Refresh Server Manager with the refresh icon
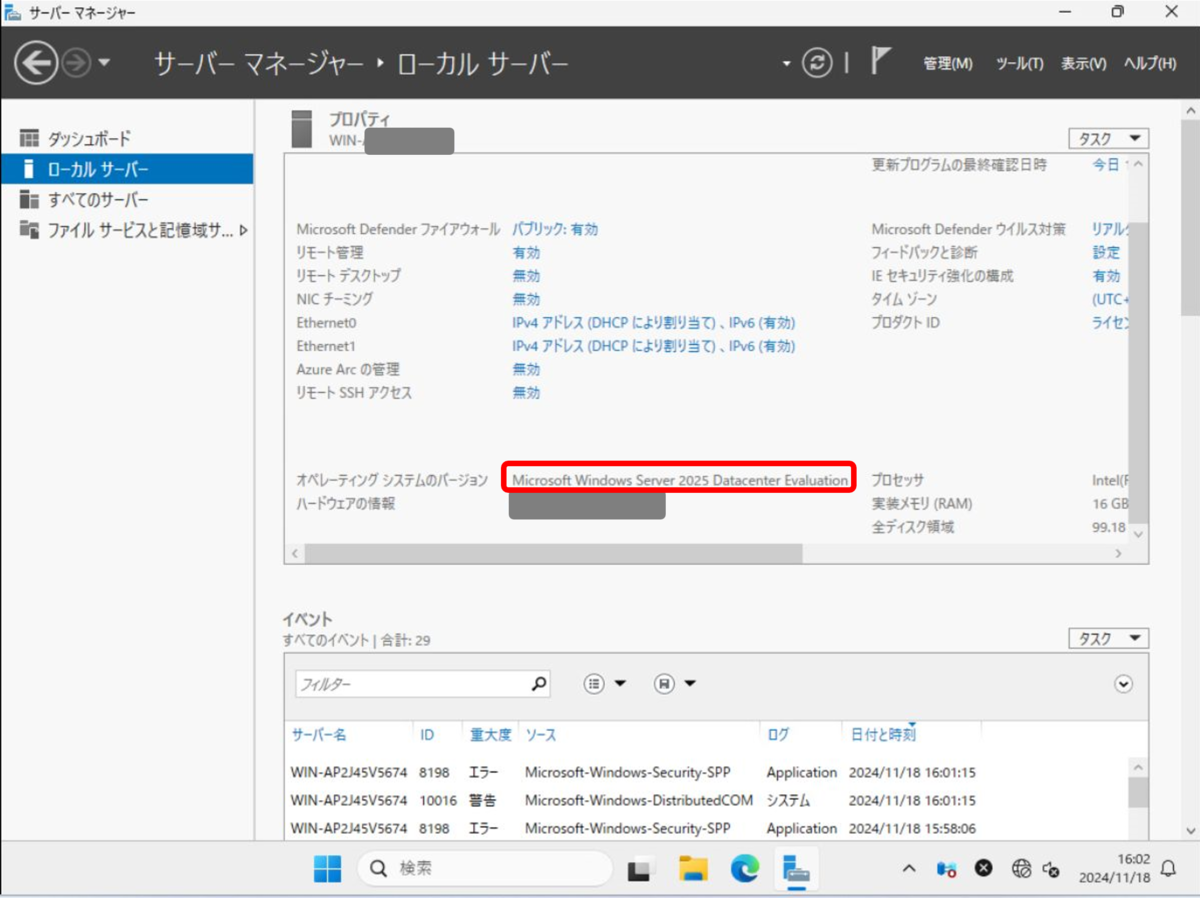 [x=818, y=63]
